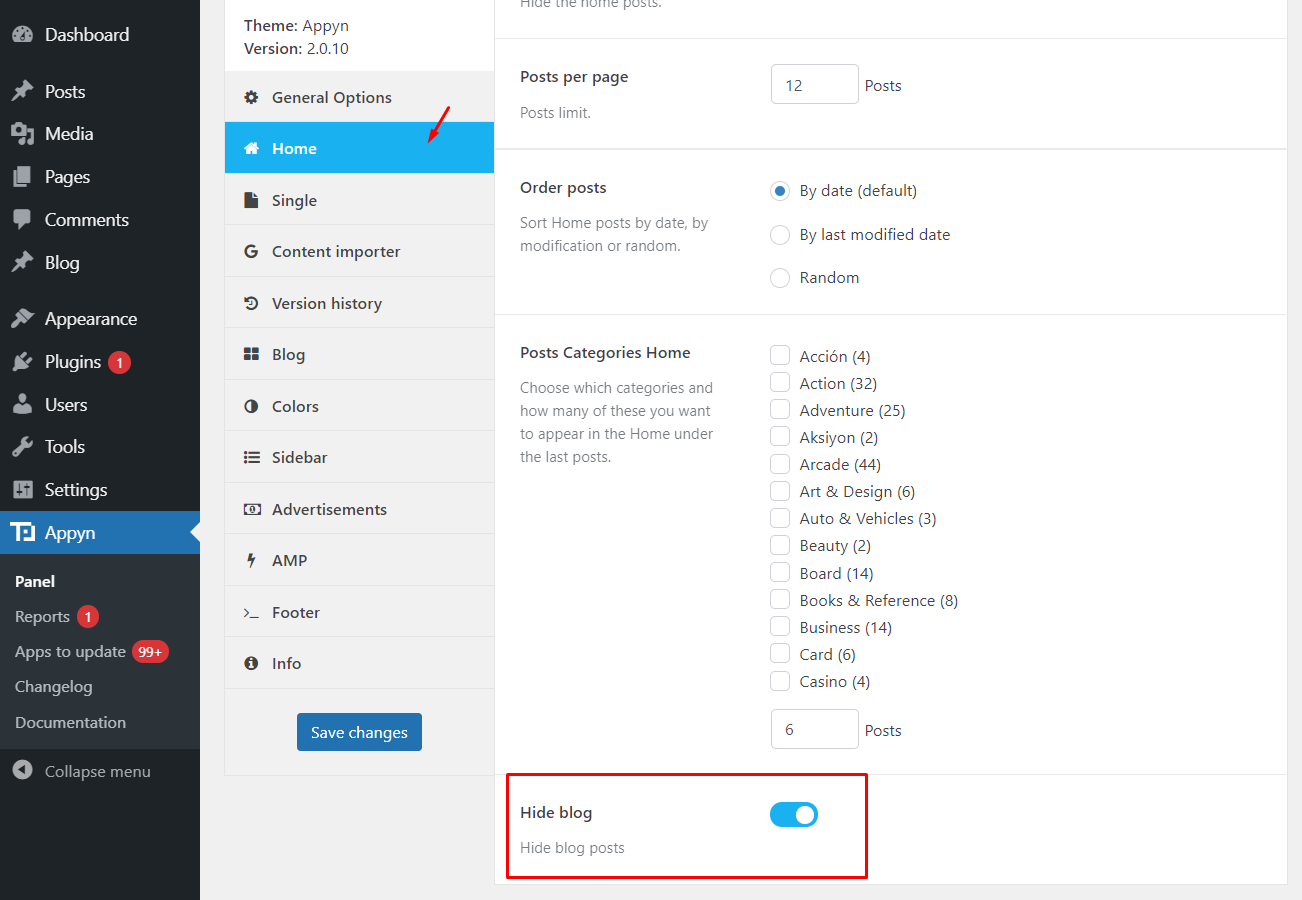Check the Aksiyon (2) category
1302x900 pixels.
[780, 436]
